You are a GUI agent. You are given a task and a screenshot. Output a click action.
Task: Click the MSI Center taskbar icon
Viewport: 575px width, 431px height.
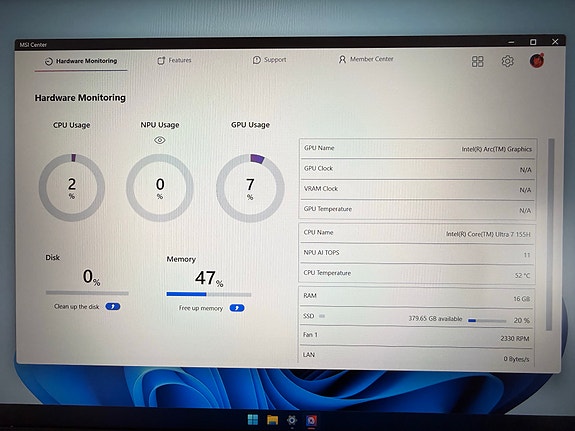point(311,420)
